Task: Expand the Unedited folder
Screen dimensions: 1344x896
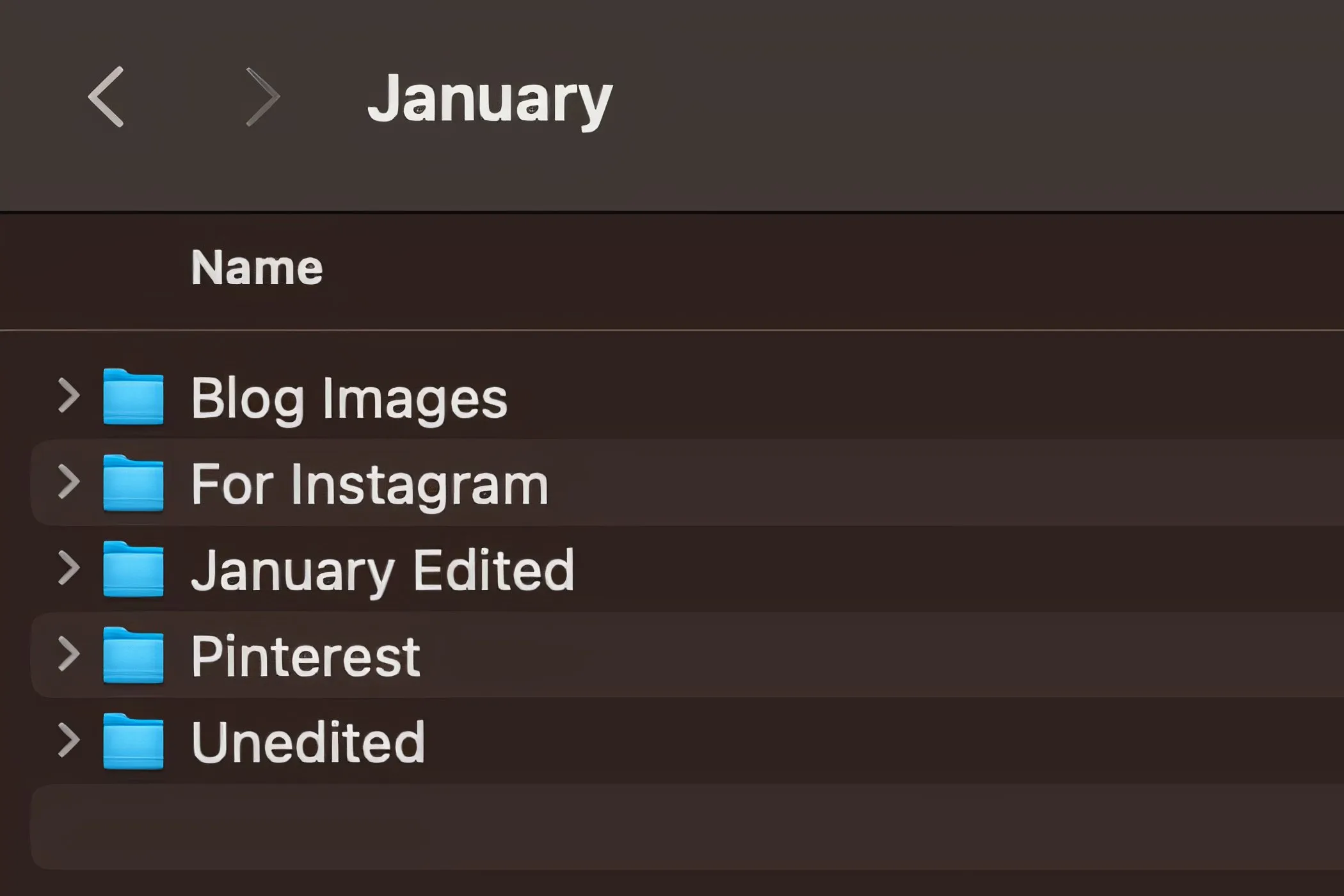Action: tap(68, 741)
